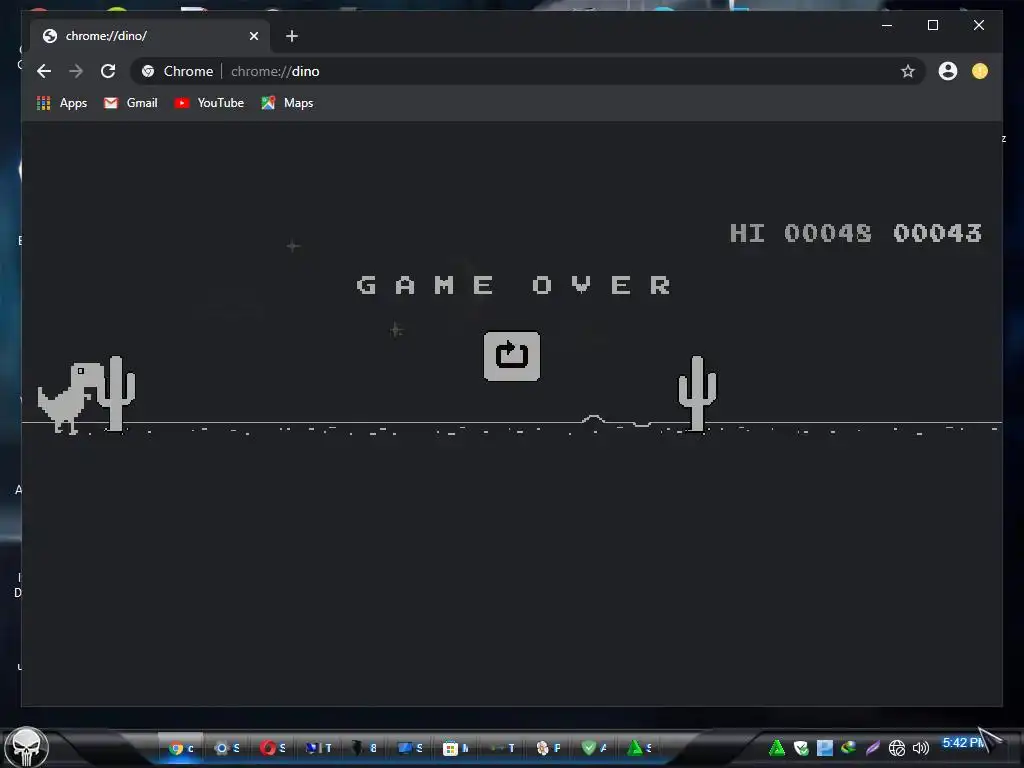1024x768 pixels.
Task: Click the shield checkmark tray icon
Action: click(801, 748)
